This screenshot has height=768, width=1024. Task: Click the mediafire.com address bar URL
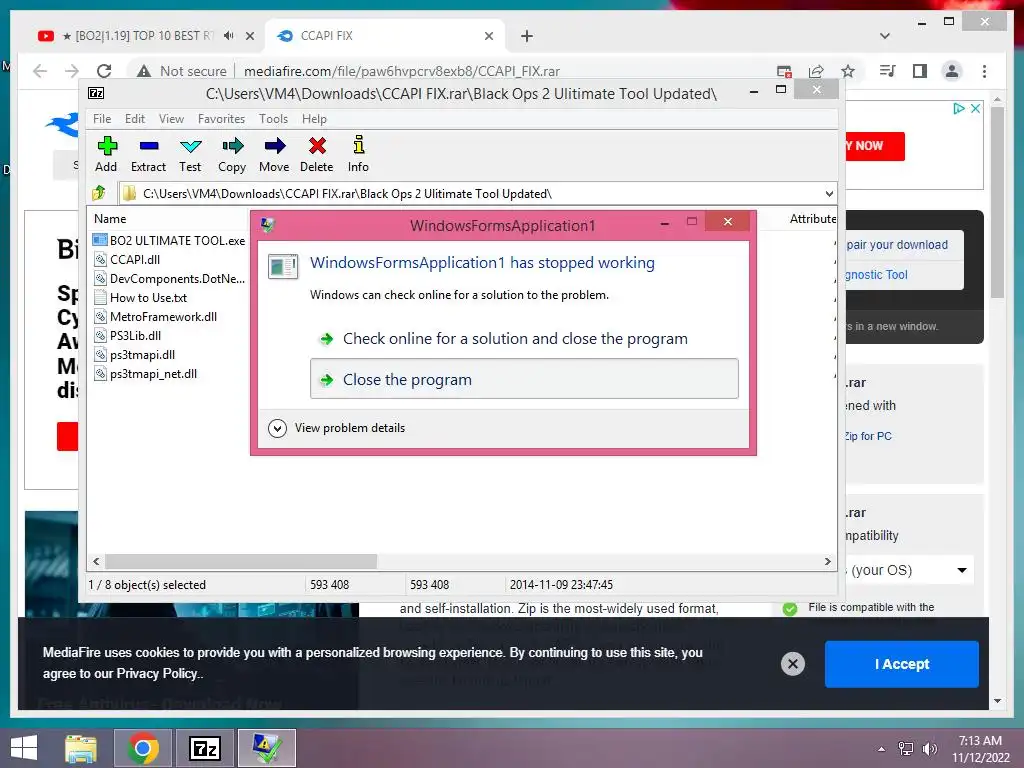coord(402,71)
